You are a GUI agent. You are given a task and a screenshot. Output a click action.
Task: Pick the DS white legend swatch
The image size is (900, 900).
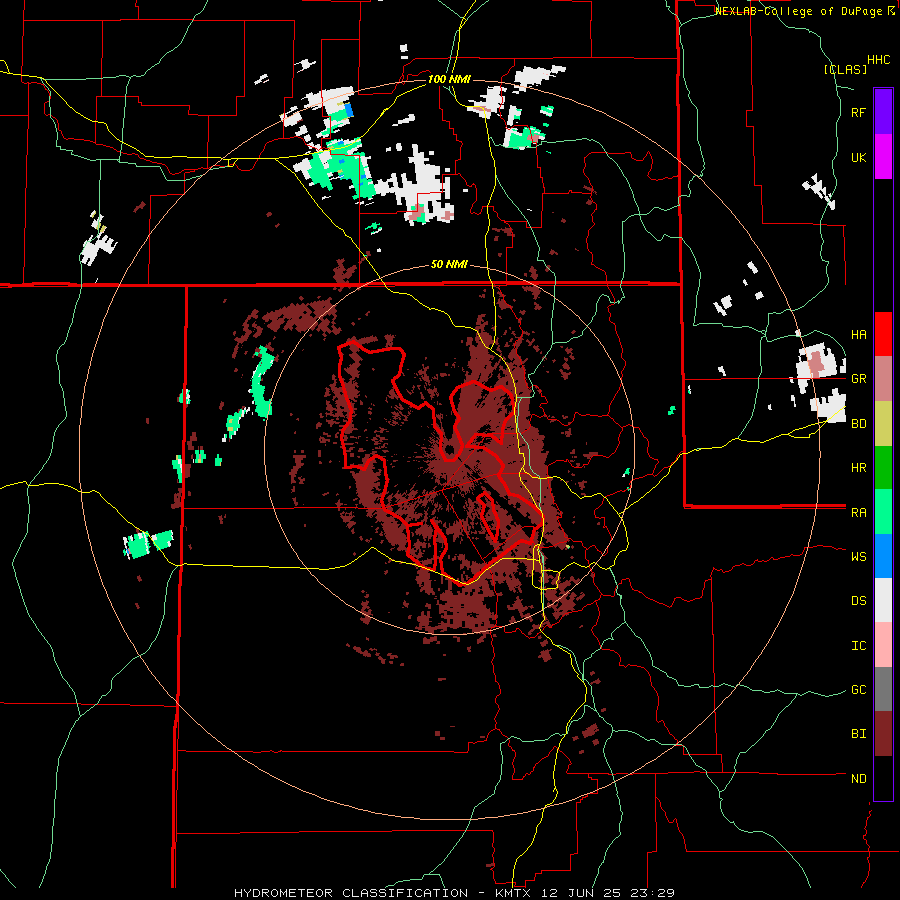click(883, 600)
